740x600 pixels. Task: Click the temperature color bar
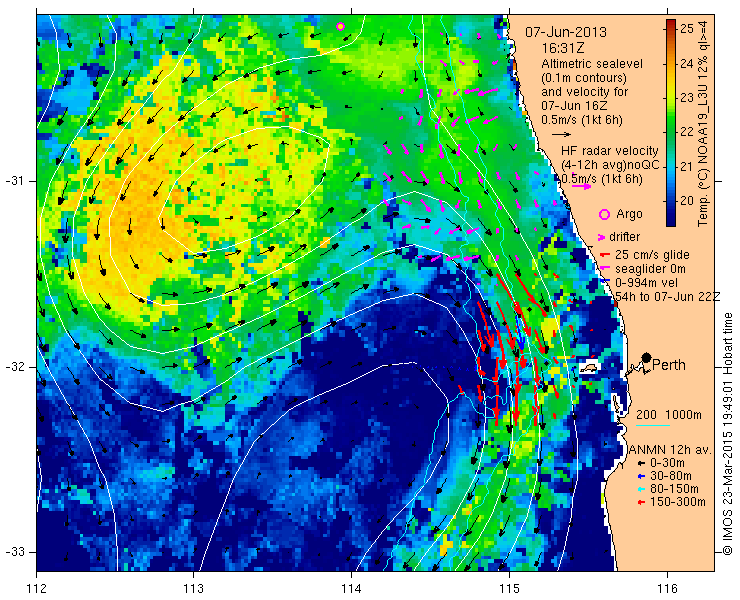[x=670, y=123]
